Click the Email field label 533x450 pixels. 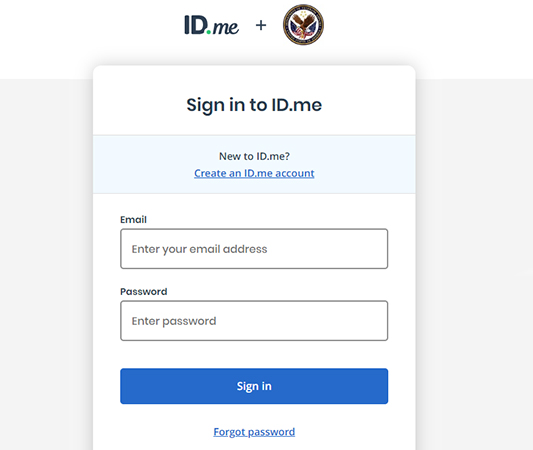(133, 220)
